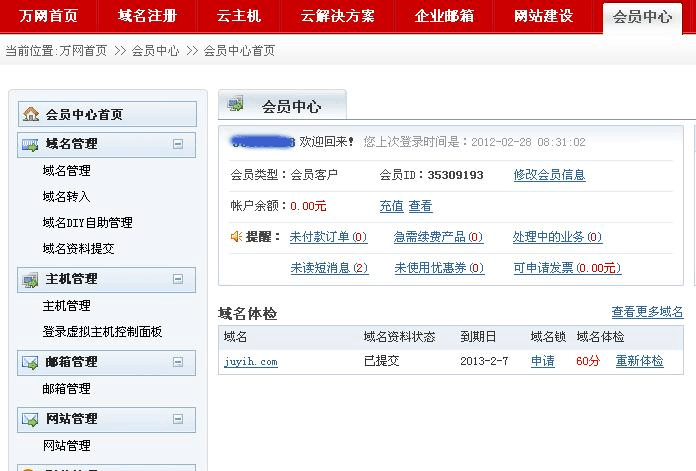The image size is (696, 471).
Task: Select 域名转入 in the sidebar
Action: [66, 197]
